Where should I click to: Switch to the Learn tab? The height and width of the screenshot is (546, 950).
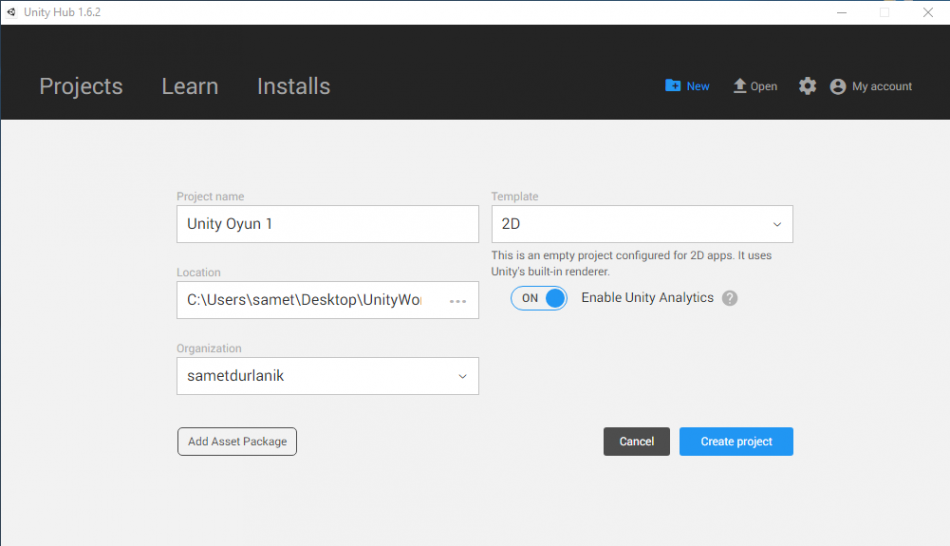[x=190, y=87]
